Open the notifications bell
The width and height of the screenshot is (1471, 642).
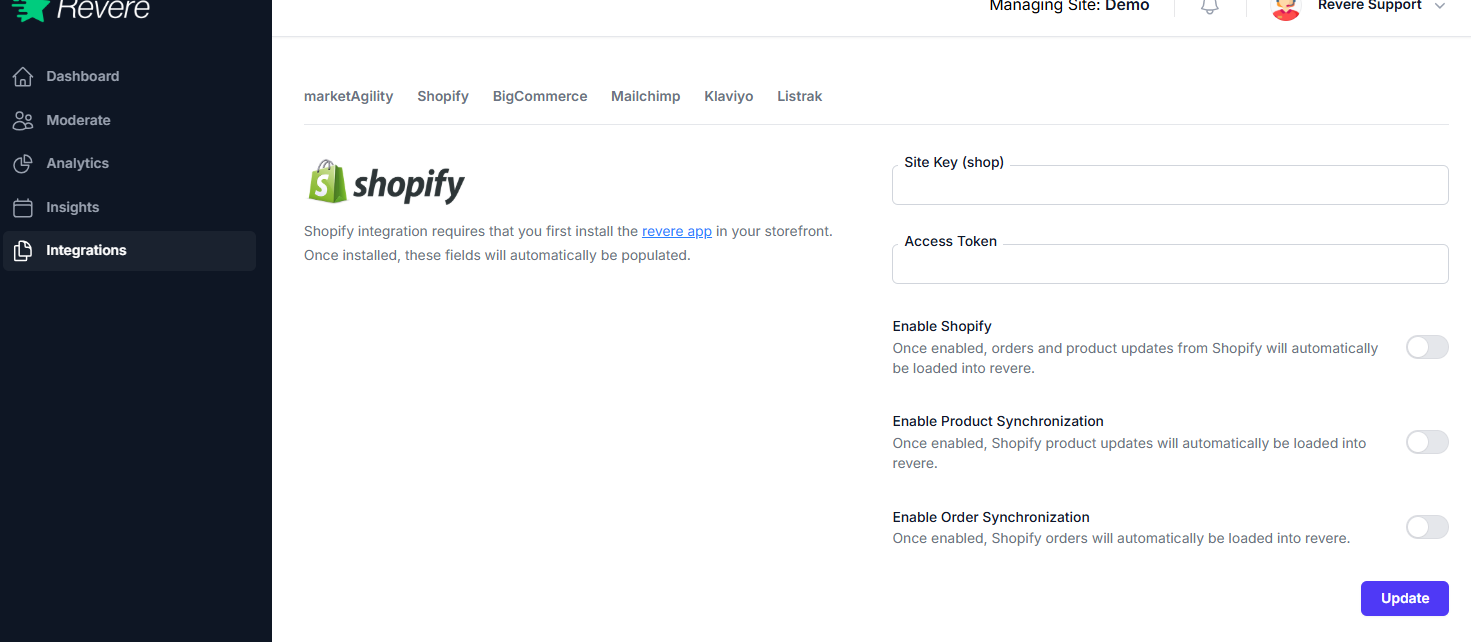point(1209,6)
